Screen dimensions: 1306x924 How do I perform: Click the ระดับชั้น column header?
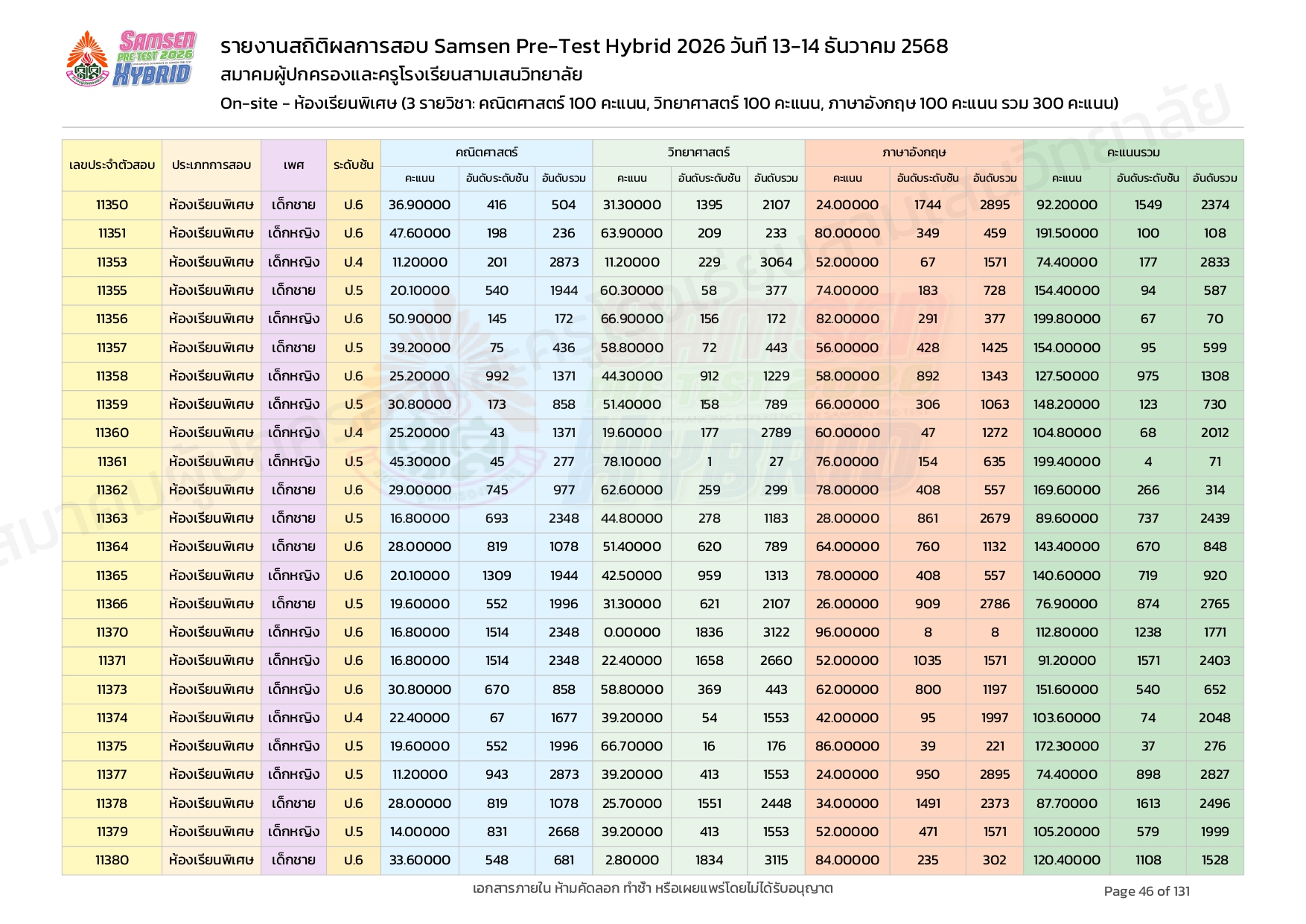[x=353, y=165]
